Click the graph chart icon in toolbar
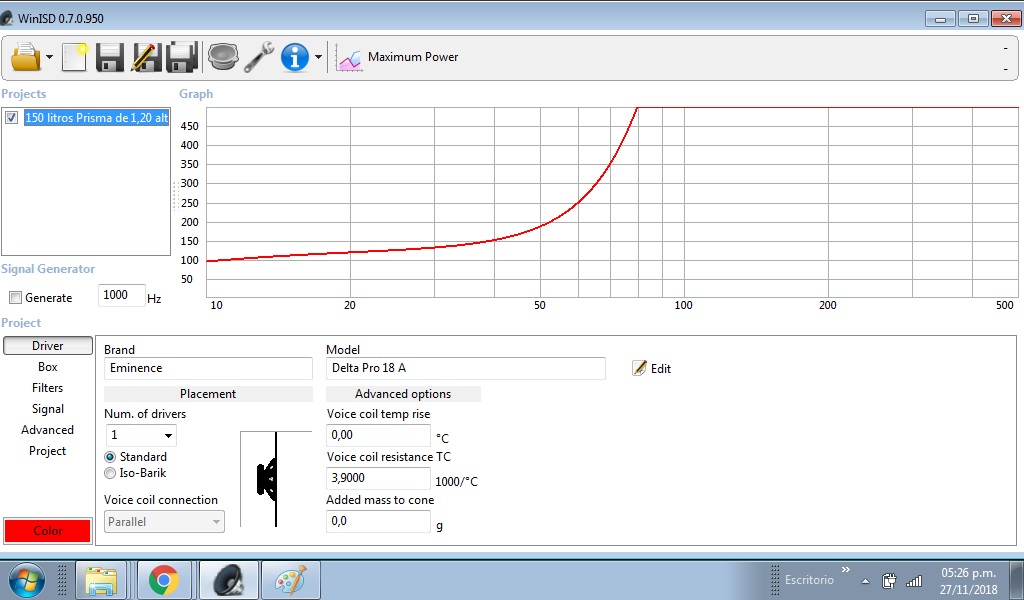Image resolution: width=1024 pixels, height=600 pixels. tap(349, 57)
